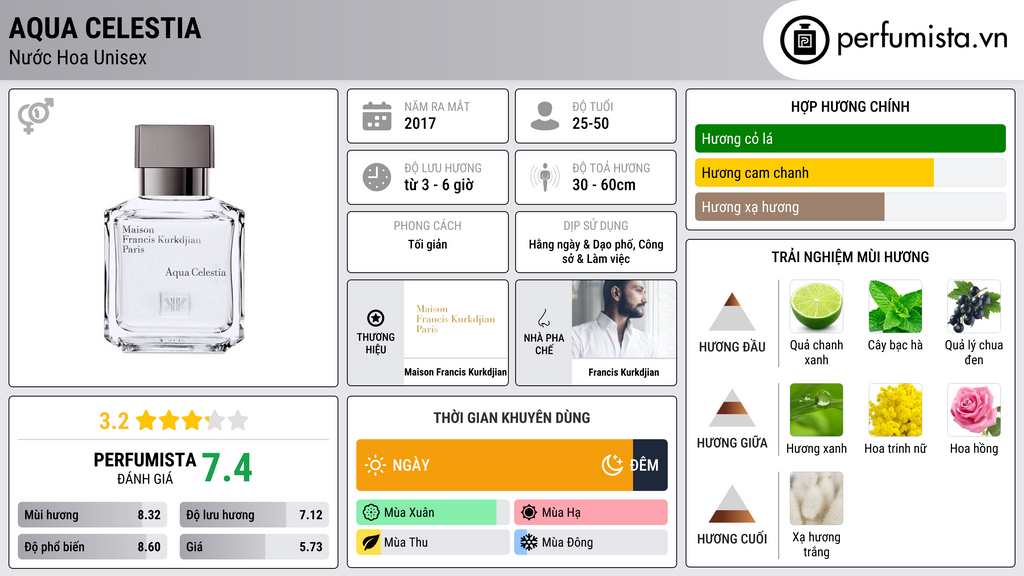The image size is (1024, 576).
Task: Click the nose icon above Nhà pha chế
Action: (x=543, y=318)
